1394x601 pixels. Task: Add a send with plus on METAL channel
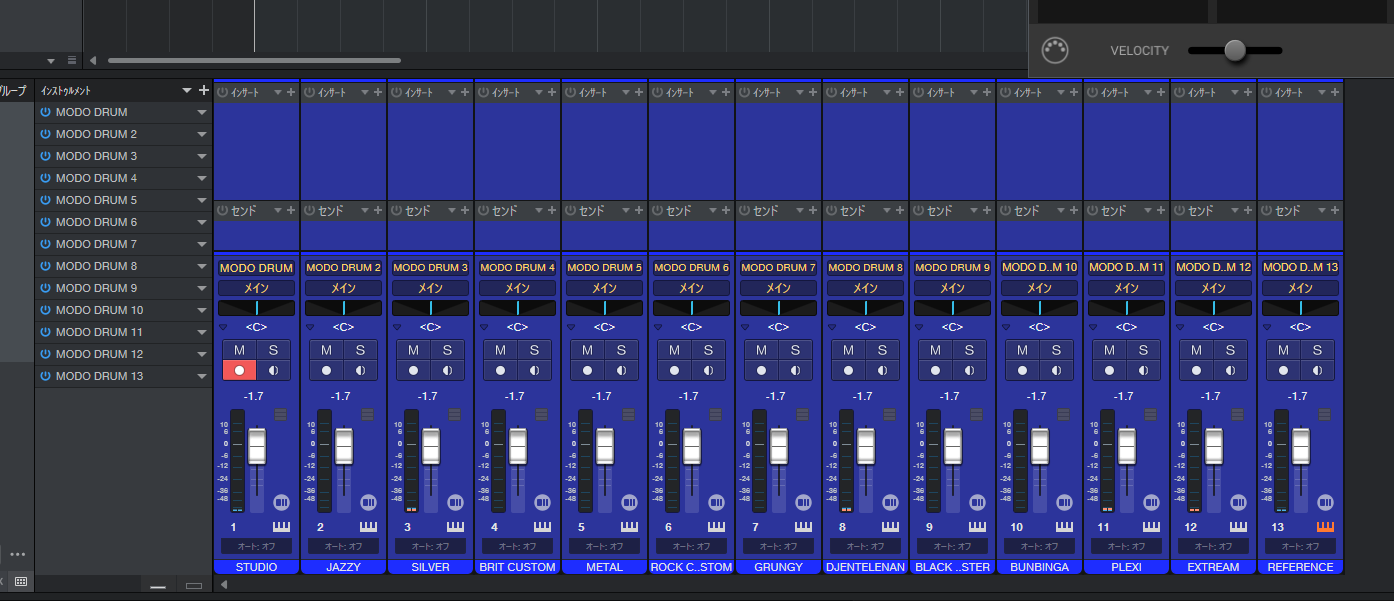pyautogui.click(x=639, y=211)
